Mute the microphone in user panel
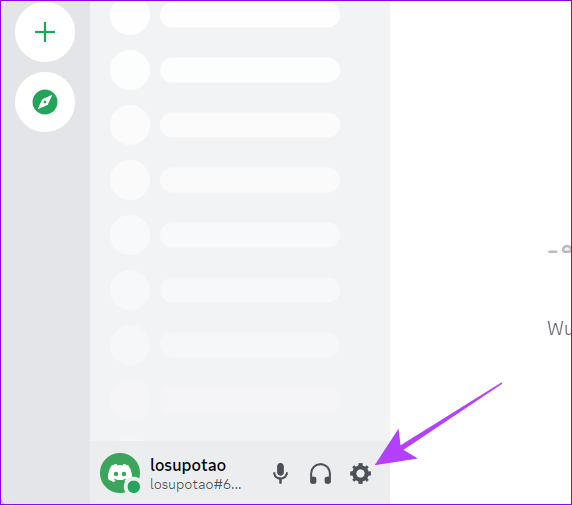The height and width of the screenshot is (506, 572). click(280, 474)
